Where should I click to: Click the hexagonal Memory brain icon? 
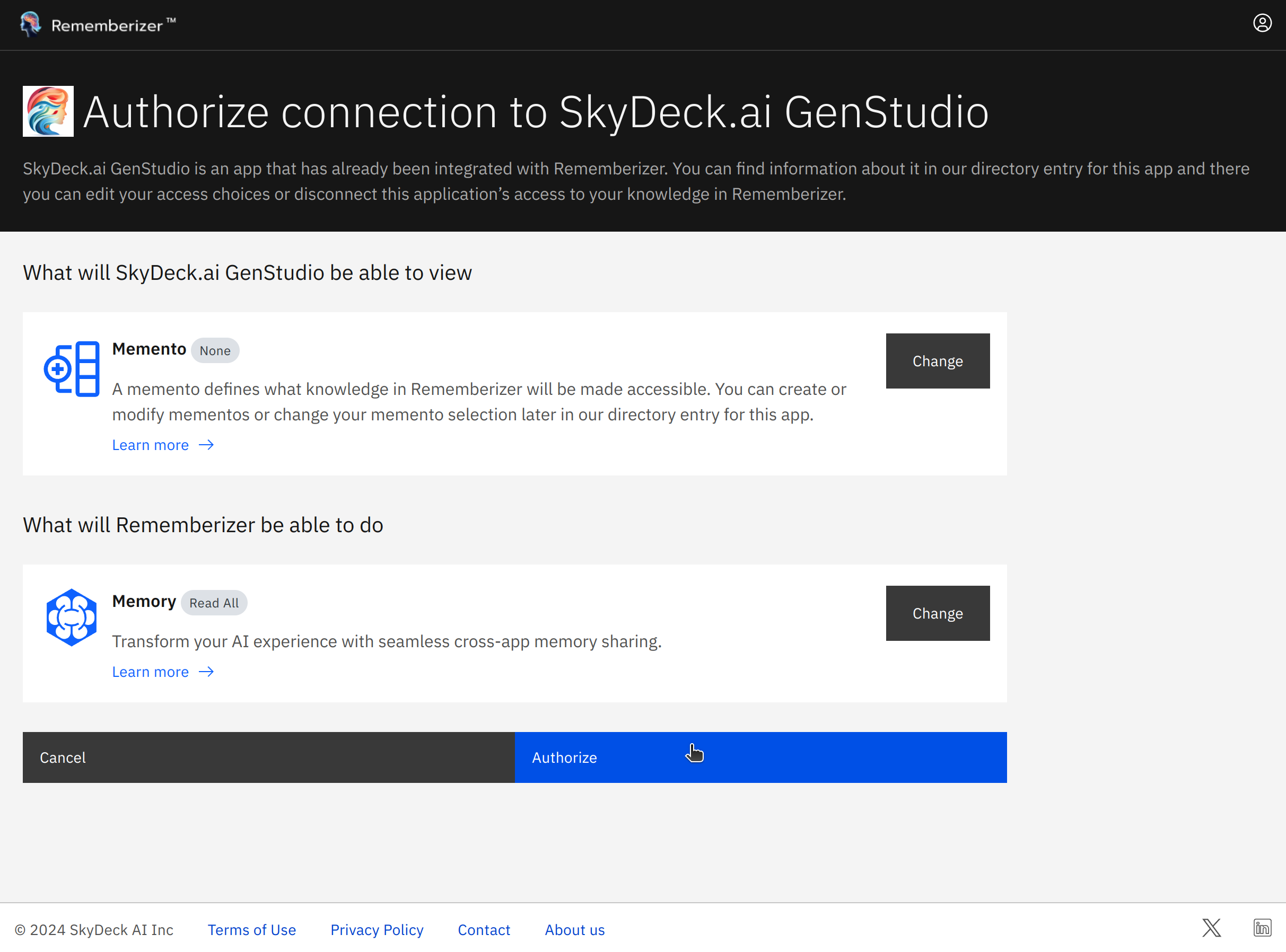coord(72,617)
